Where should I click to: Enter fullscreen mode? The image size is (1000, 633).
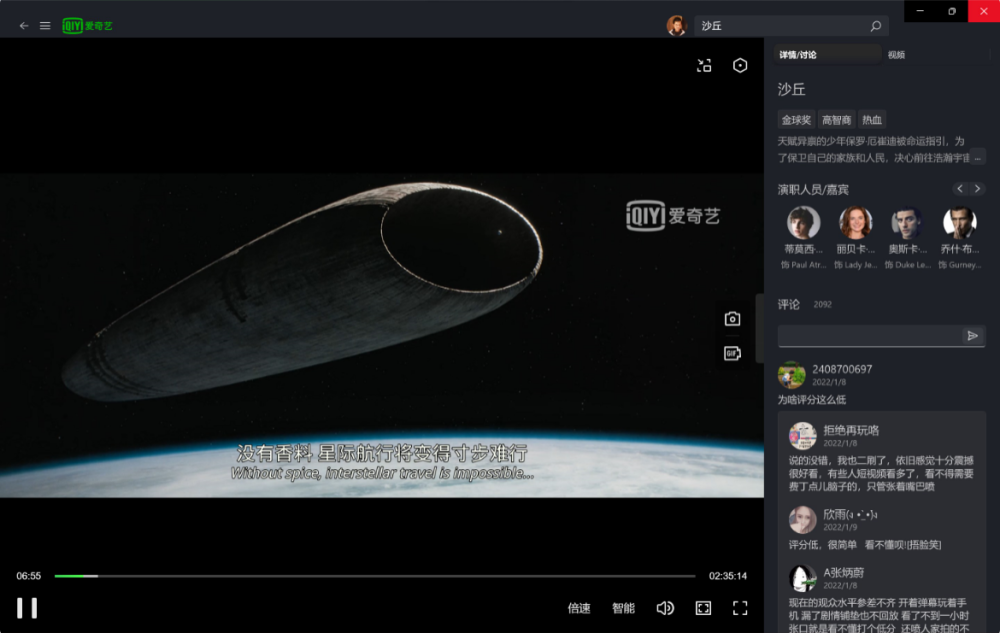point(740,608)
